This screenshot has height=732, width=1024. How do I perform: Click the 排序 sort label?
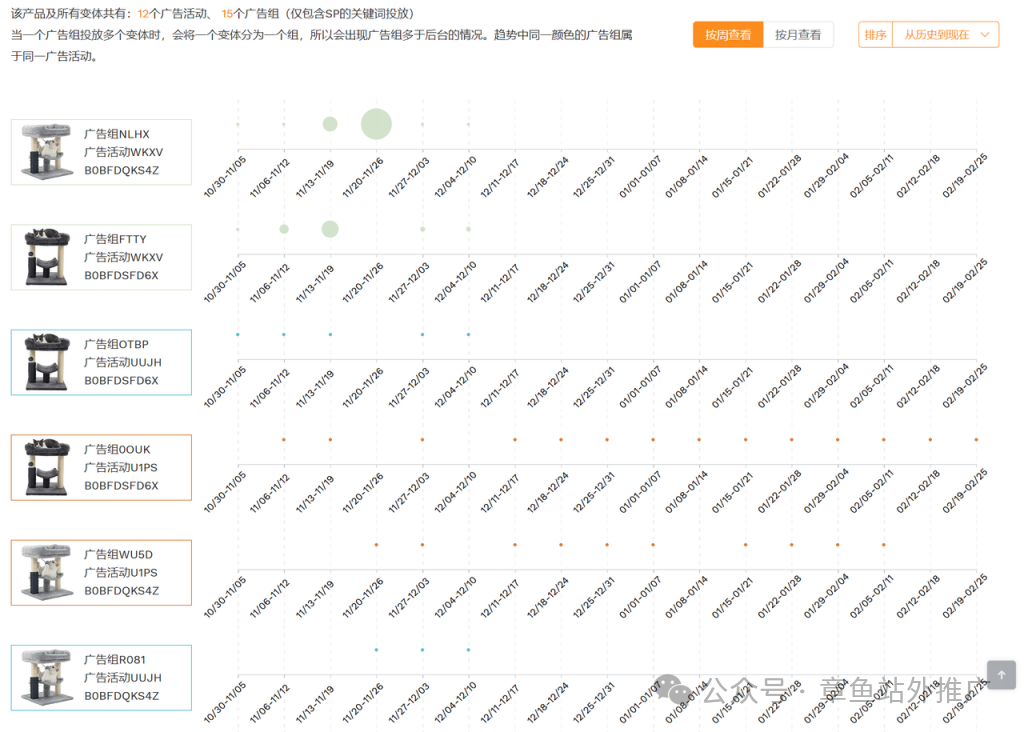(875, 35)
